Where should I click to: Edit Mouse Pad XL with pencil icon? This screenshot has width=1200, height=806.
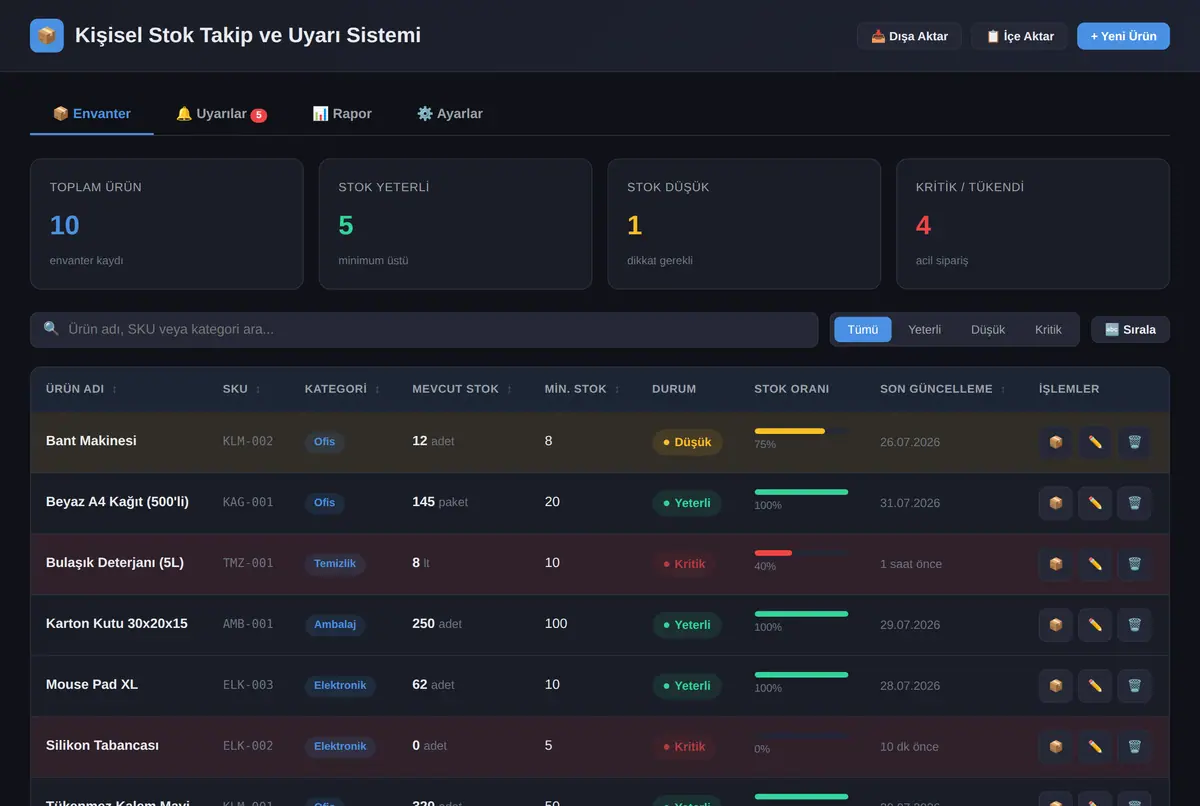point(1095,686)
